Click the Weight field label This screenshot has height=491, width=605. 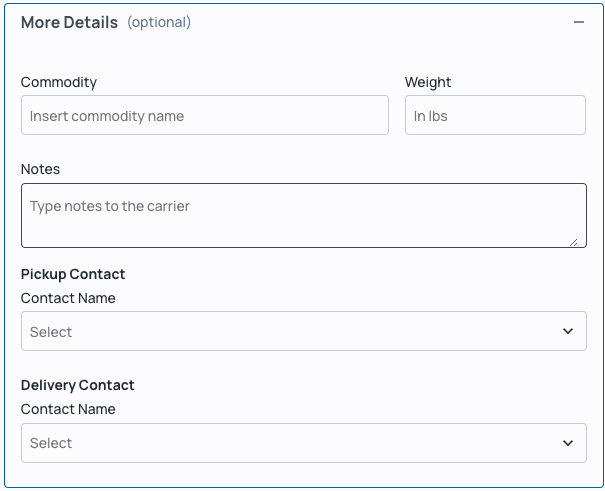[428, 82]
